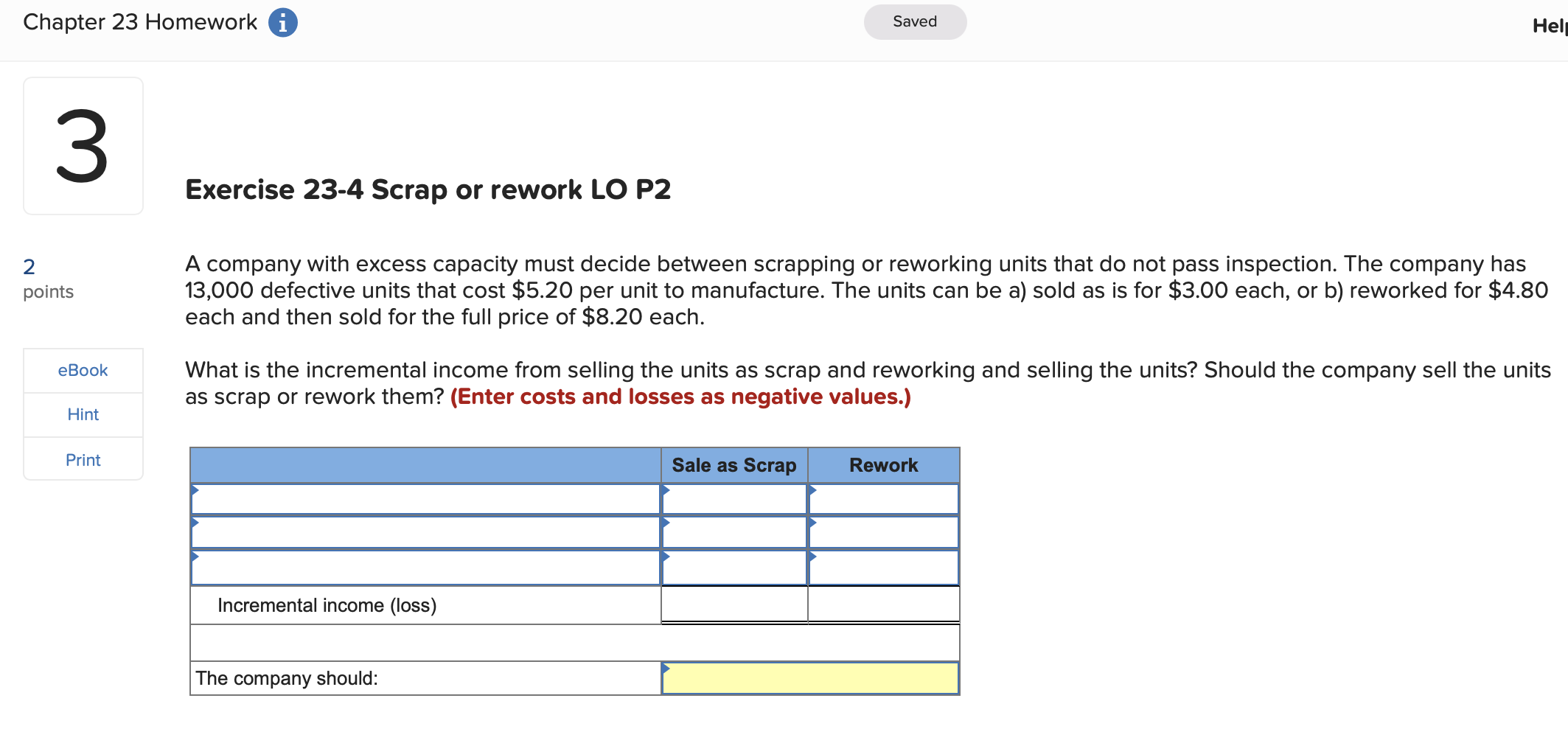Click the Incremental income cell under Rework
The width and height of the screenshot is (1568, 729).
click(883, 604)
